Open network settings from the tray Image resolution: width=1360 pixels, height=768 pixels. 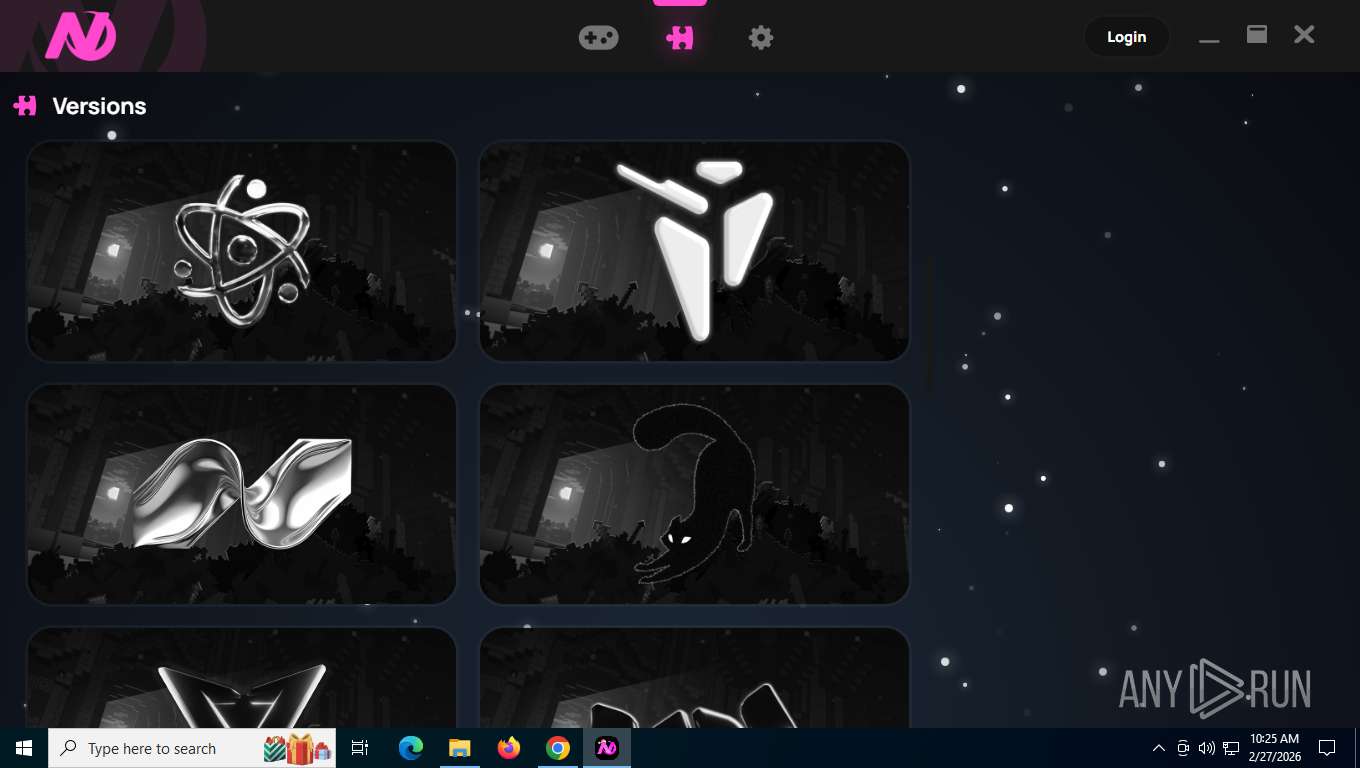(x=1231, y=748)
